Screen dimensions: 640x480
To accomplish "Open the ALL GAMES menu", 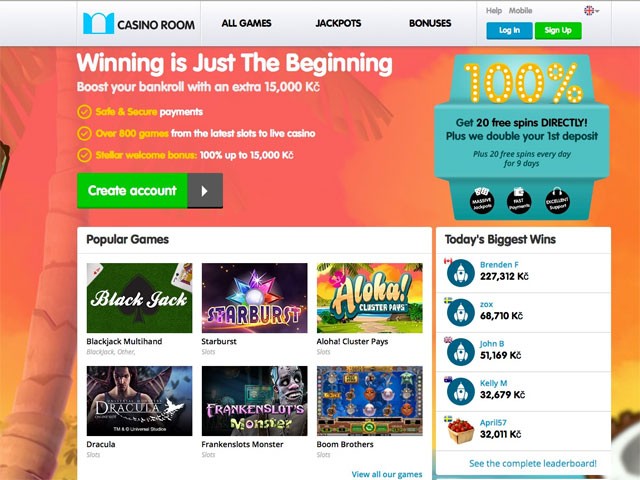I will coord(247,23).
